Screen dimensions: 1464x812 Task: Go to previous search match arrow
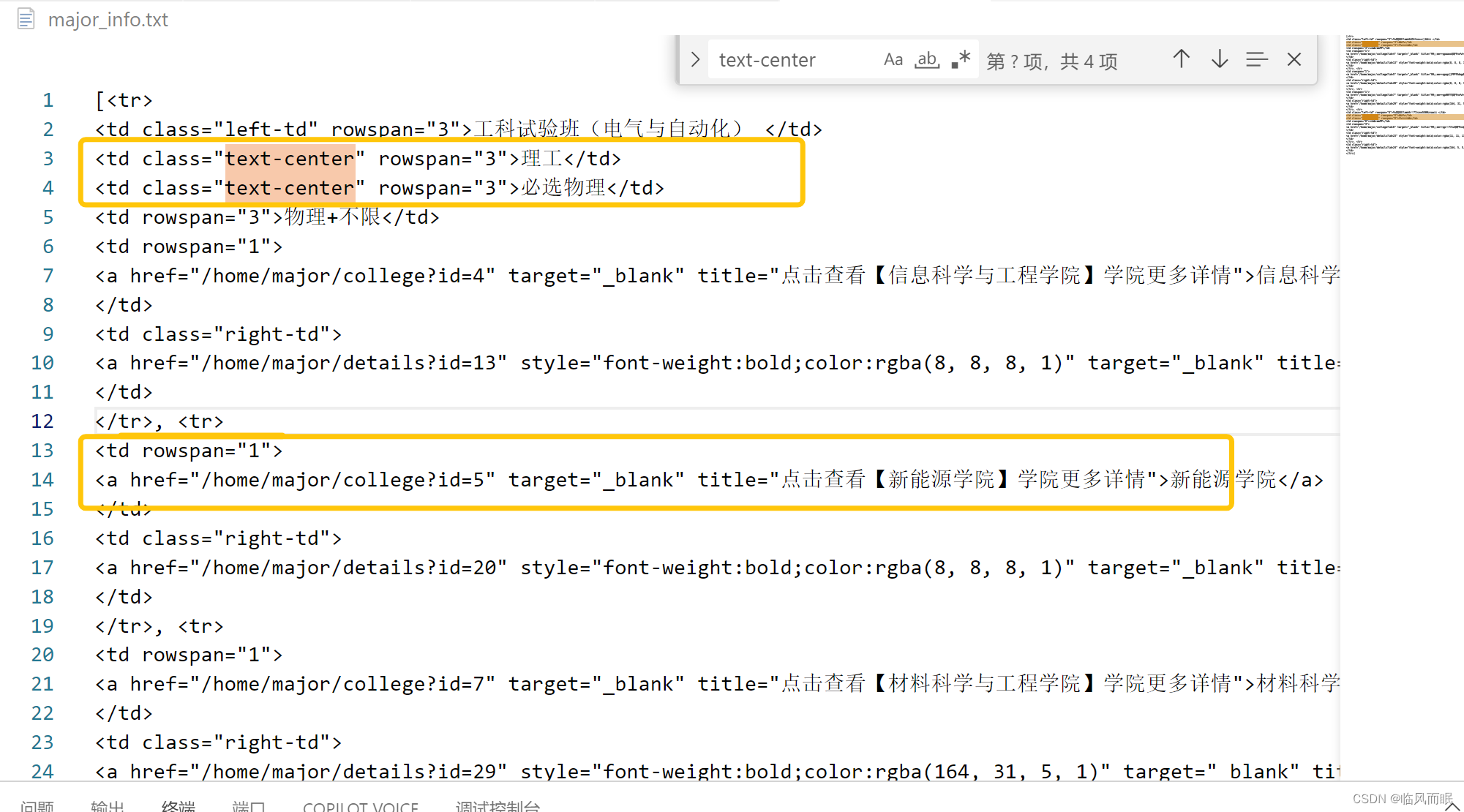pyautogui.click(x=1181, y=59)
